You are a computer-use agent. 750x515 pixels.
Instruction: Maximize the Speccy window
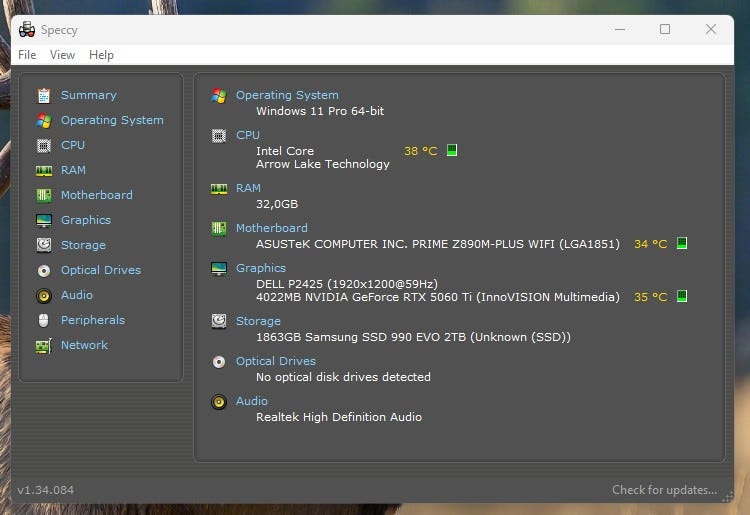pyautogui.click(x=665, y=29)
